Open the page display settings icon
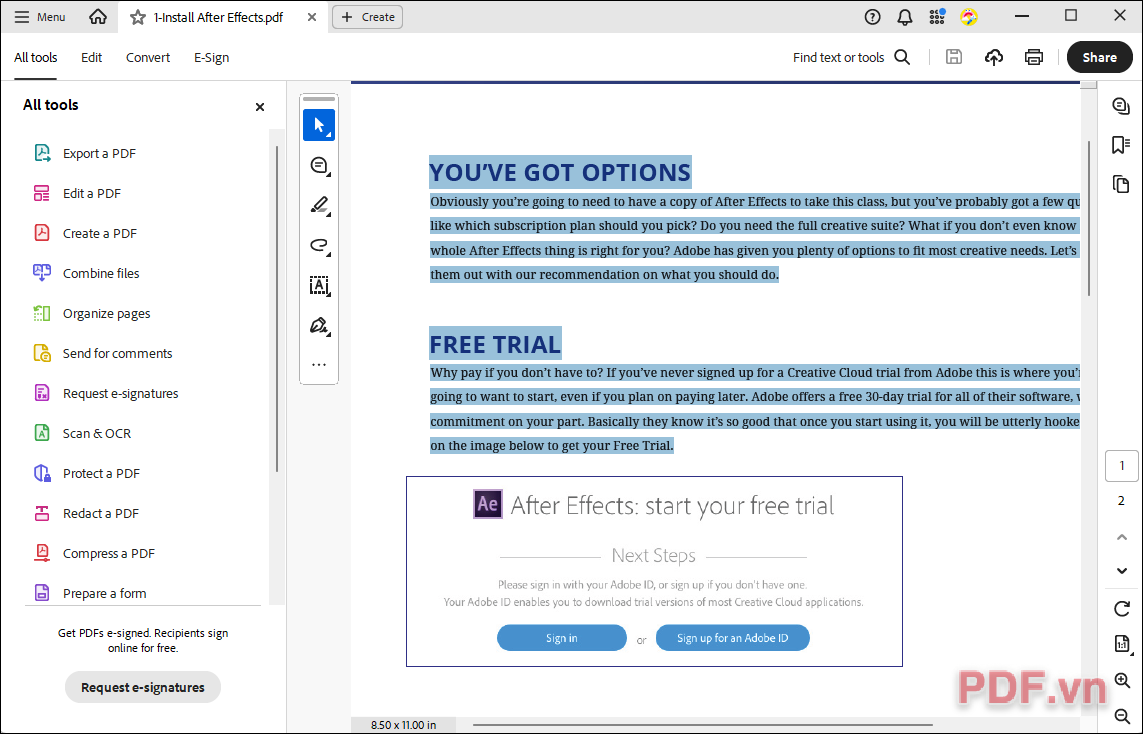The width and height of the screenshot is (1143, 734). point(1122,644)
